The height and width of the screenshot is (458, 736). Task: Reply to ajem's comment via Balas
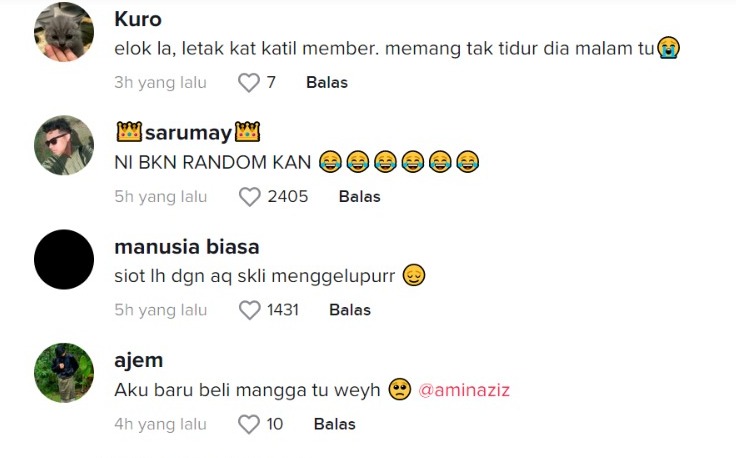[x=335, y=424]
